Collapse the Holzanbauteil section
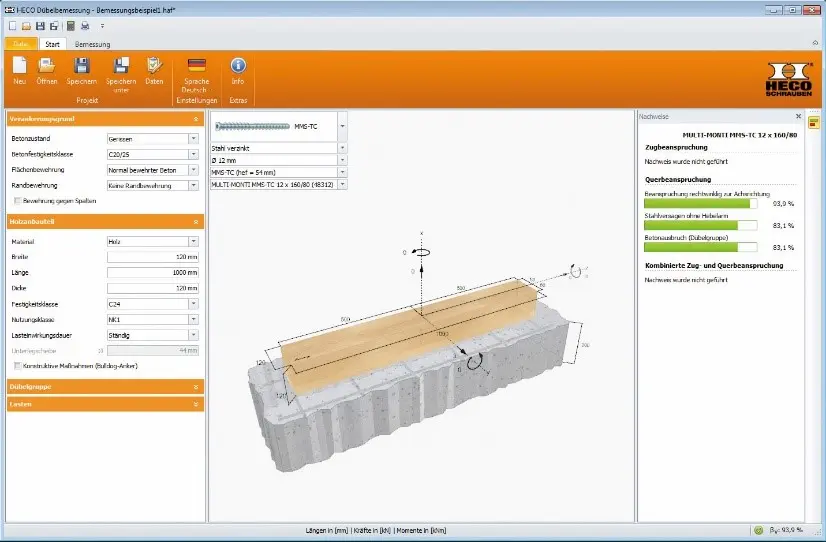Image resolution: width=826 pixels, height=542 pixels. 196,222
